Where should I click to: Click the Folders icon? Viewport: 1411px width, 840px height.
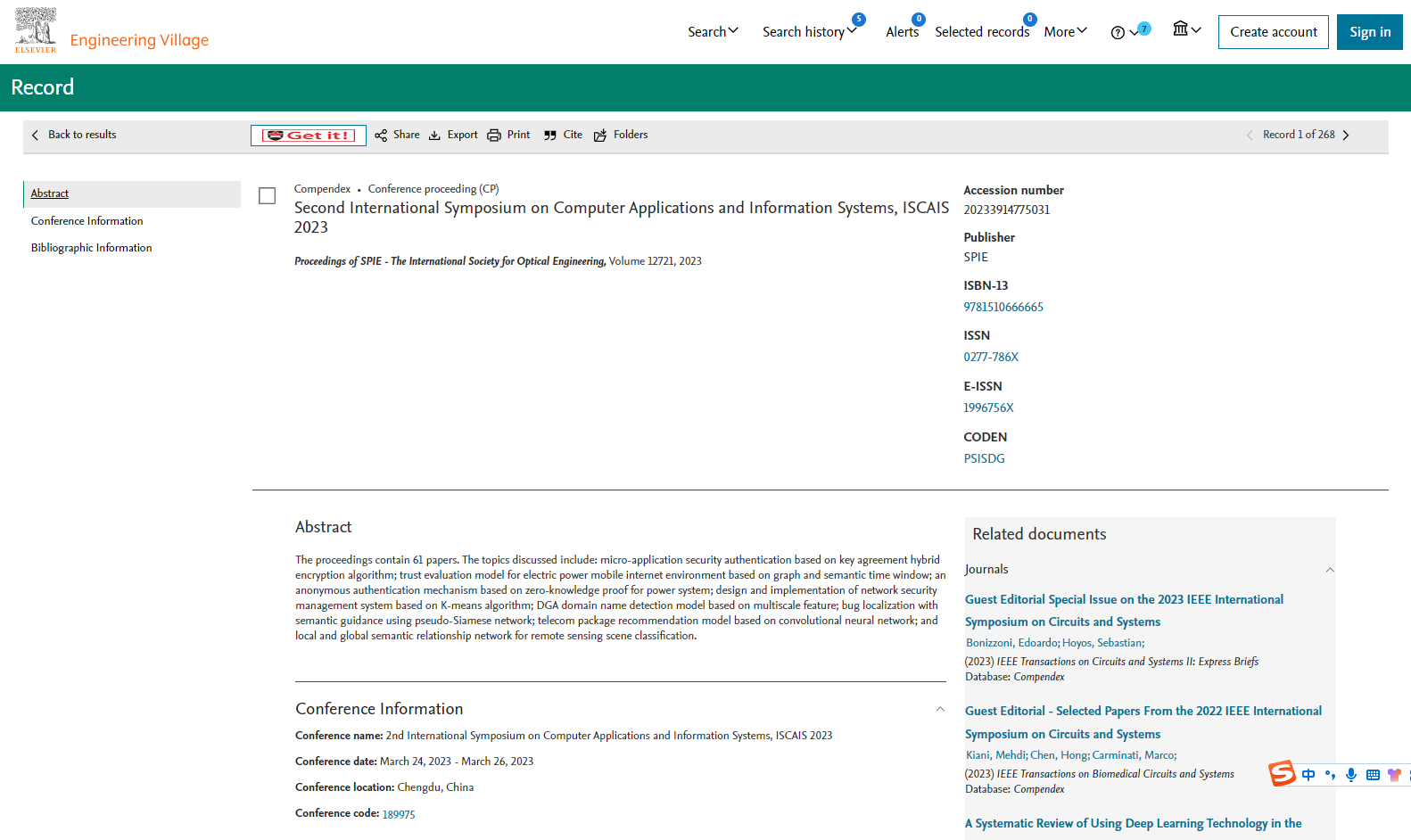(600, 136)
